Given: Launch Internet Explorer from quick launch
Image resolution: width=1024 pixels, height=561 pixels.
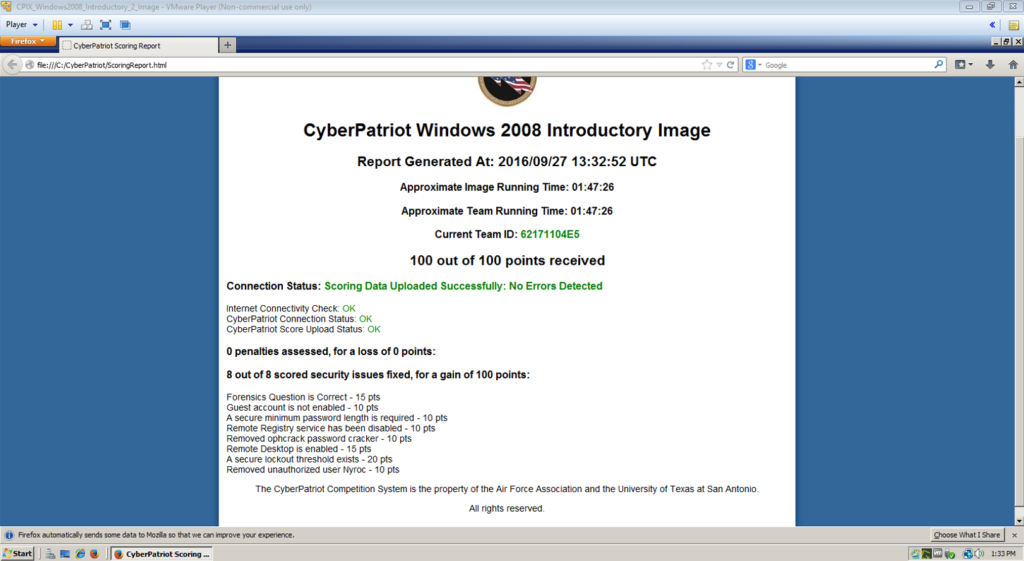Looking at the screenshot, I should point(80,554).
